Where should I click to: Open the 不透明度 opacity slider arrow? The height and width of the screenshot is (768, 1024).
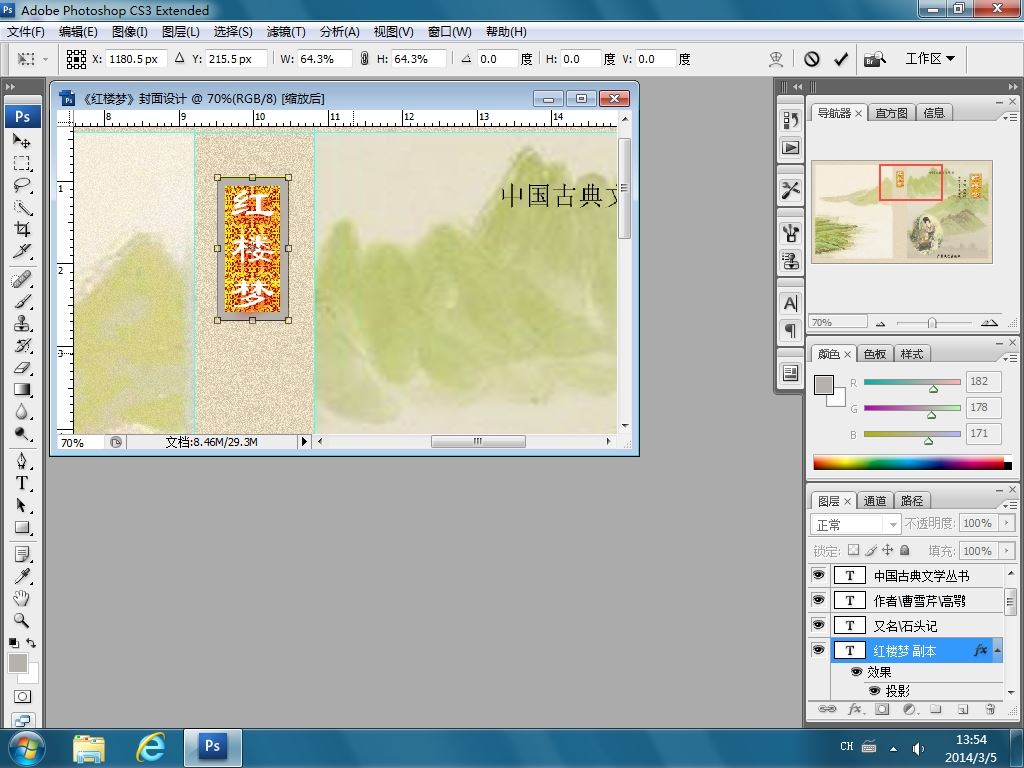pyautogui.click(x=1006, y=523)
